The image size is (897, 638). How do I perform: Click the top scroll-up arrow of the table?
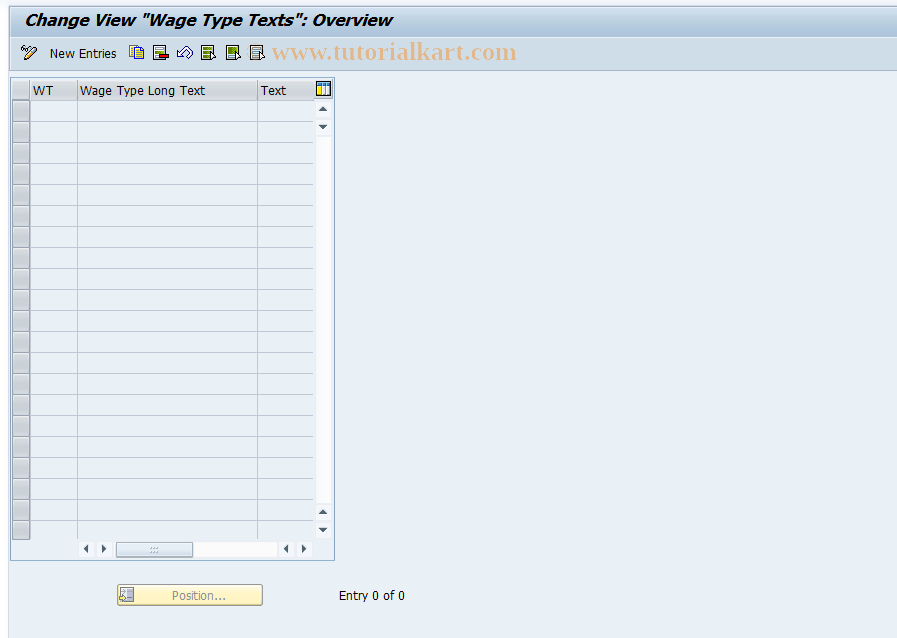point(323,109)
